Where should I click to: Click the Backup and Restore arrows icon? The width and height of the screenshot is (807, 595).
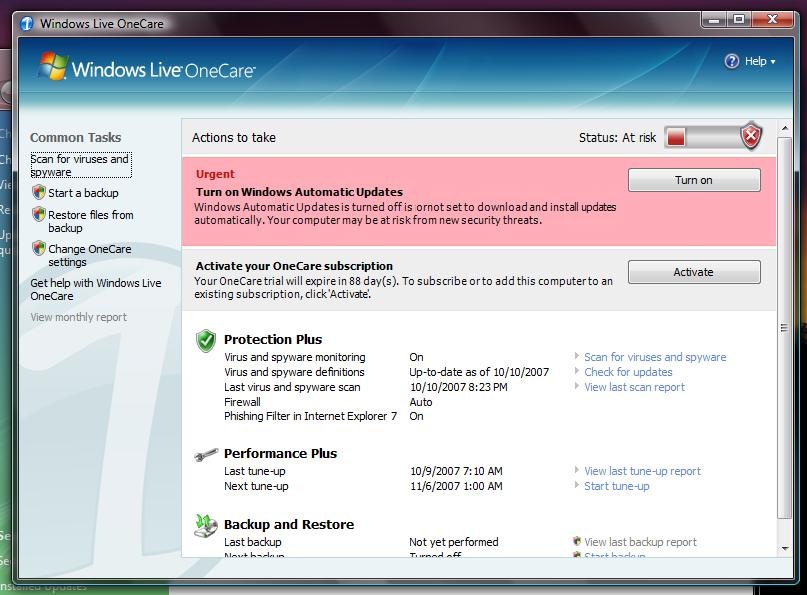click(206, 526)
